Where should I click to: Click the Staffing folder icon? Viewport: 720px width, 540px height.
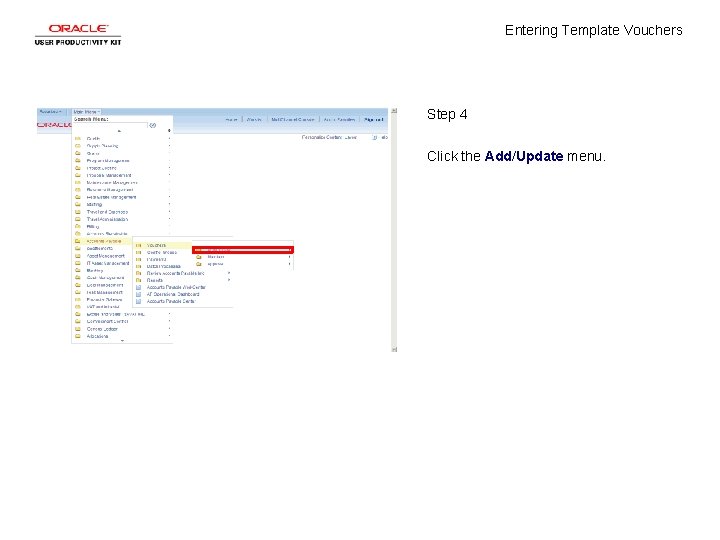(x=78, y=204)
